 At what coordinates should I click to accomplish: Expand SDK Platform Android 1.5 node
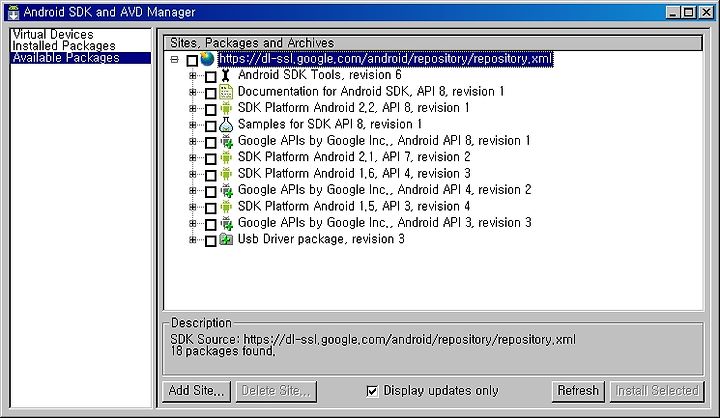(x=193, y=207)
